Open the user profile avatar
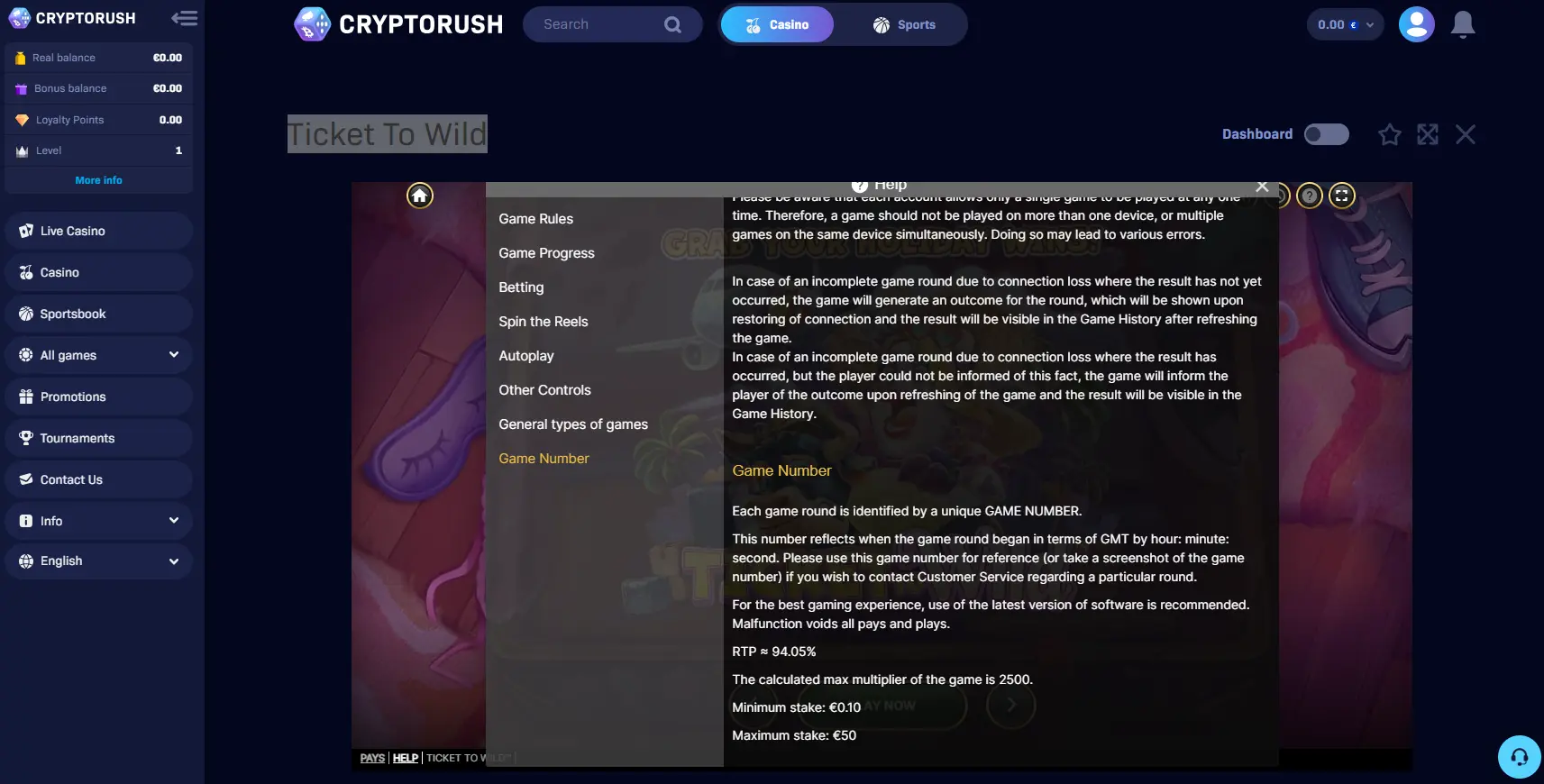Image resolution: width=1544 pixels, height=784 pixels. [1416, 24]
